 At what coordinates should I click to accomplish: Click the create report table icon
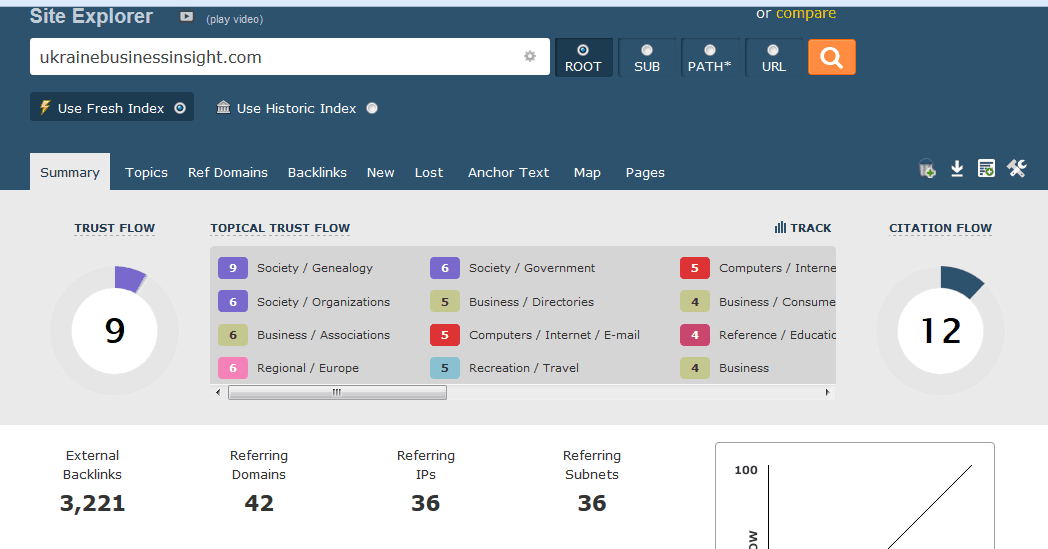click(987, 169)
